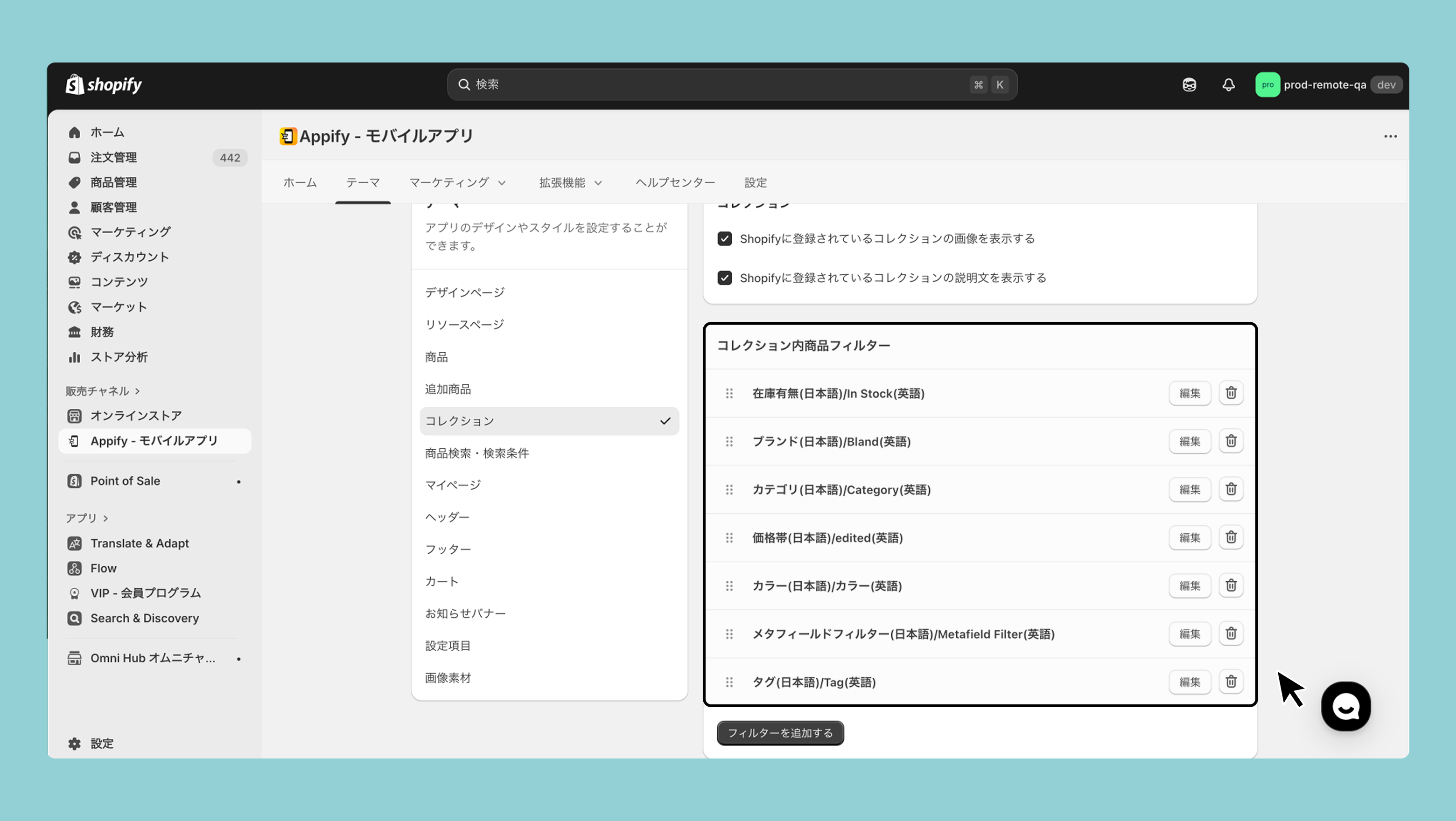This screenshot has width=1456, height=821.
Task: Open the chat support bubble
Action: (x=1345, y=706)
